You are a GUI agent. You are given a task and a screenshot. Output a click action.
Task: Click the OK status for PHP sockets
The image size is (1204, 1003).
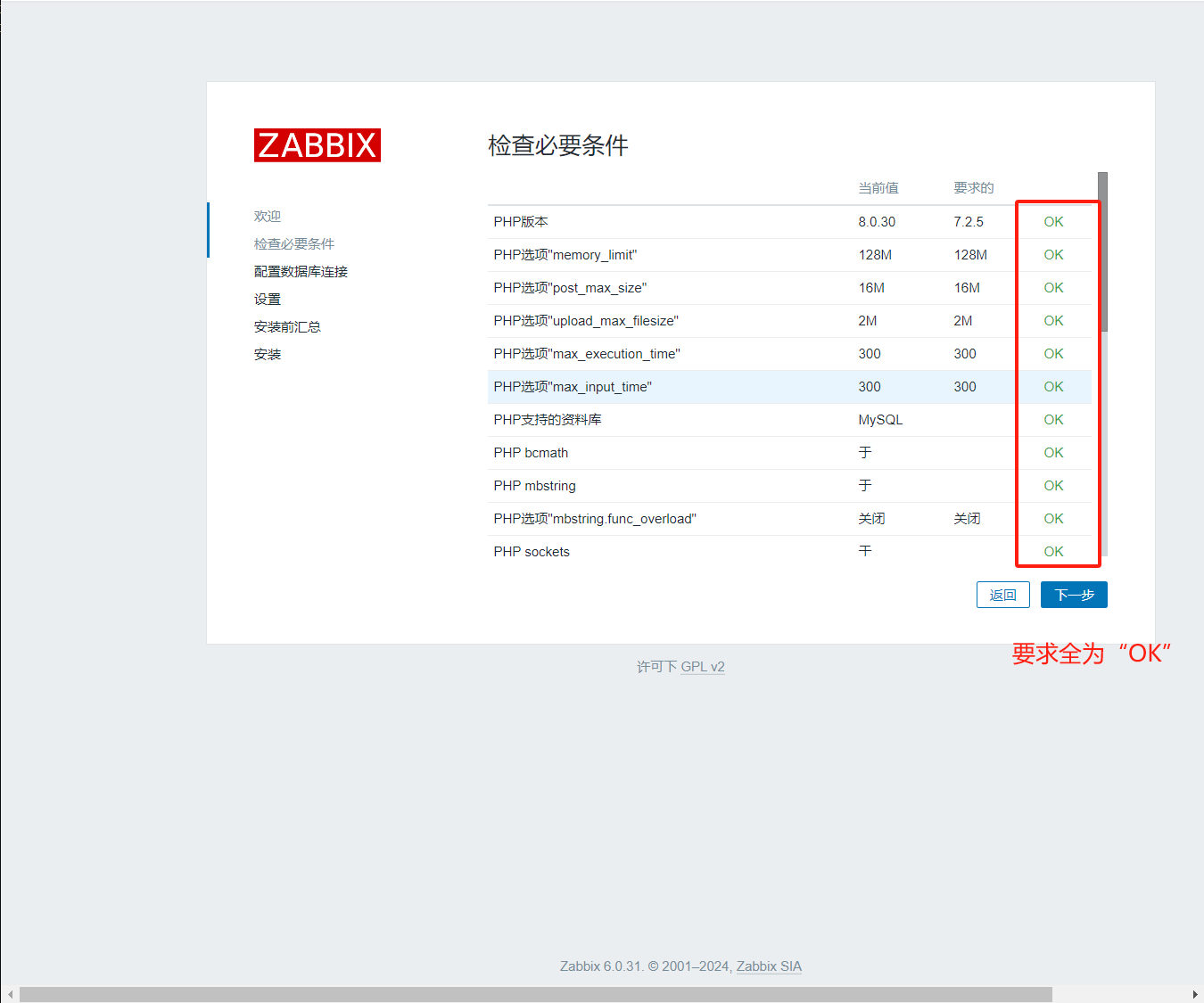[x=1053, y=552]
